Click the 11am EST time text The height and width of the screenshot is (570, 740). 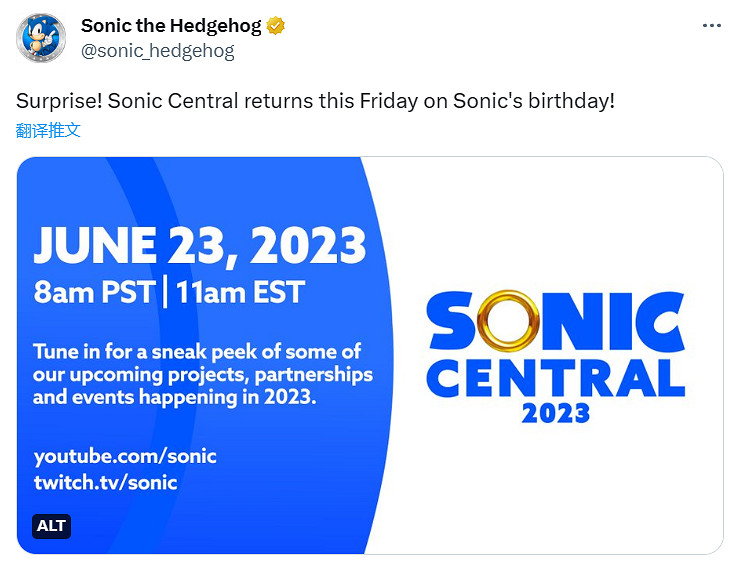coord(240,292)
